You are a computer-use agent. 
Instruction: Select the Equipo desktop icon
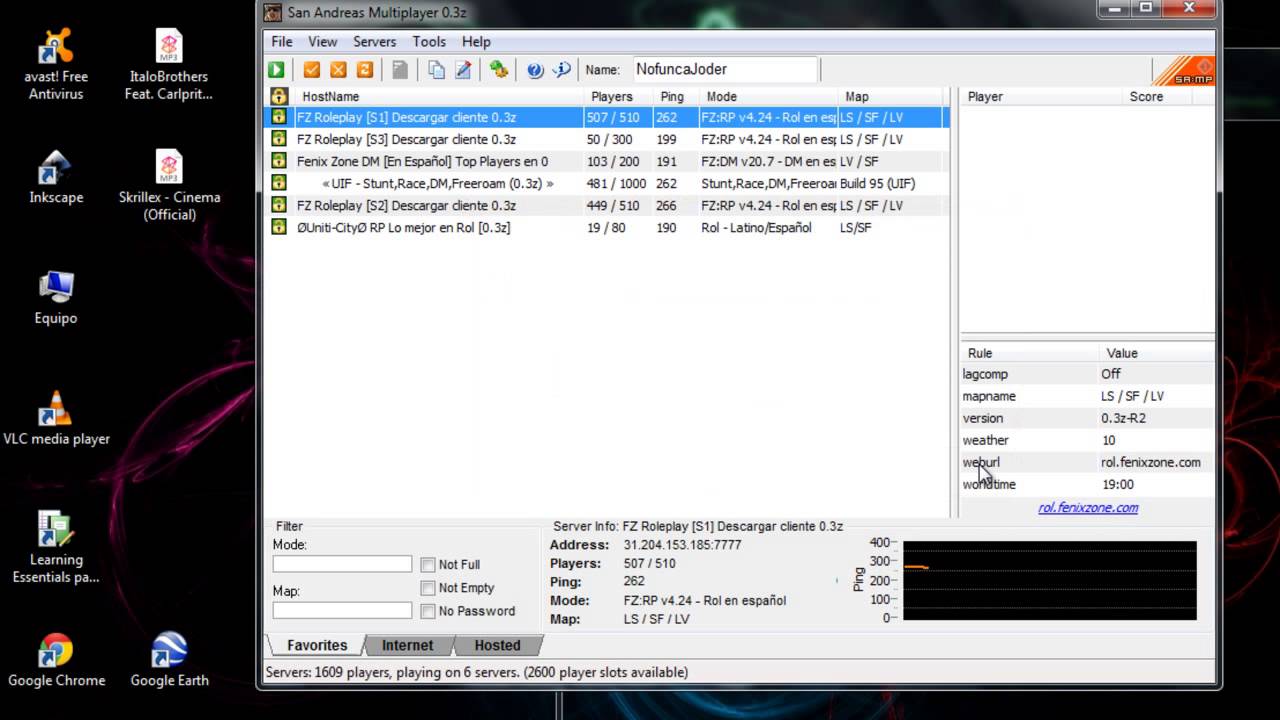pos(56,298)
